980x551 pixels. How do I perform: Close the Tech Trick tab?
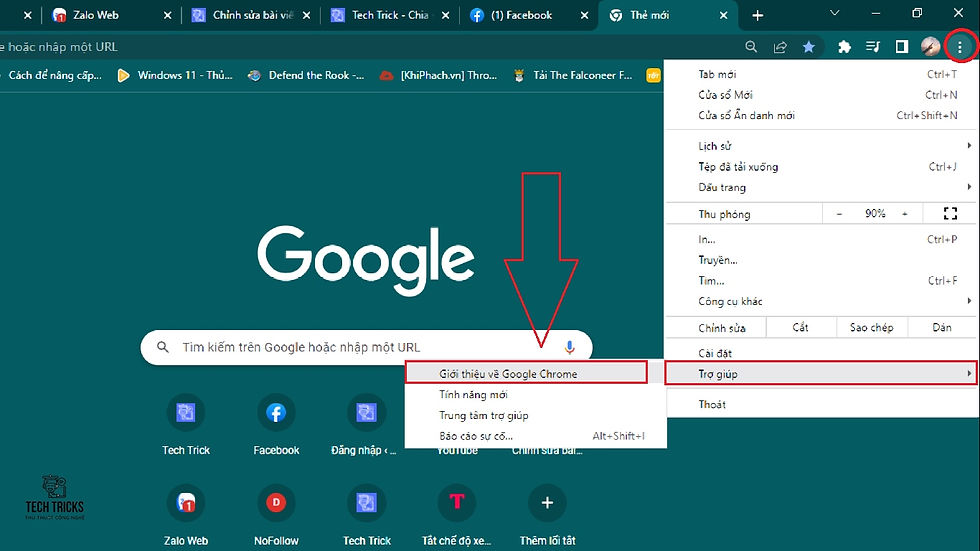445,15
